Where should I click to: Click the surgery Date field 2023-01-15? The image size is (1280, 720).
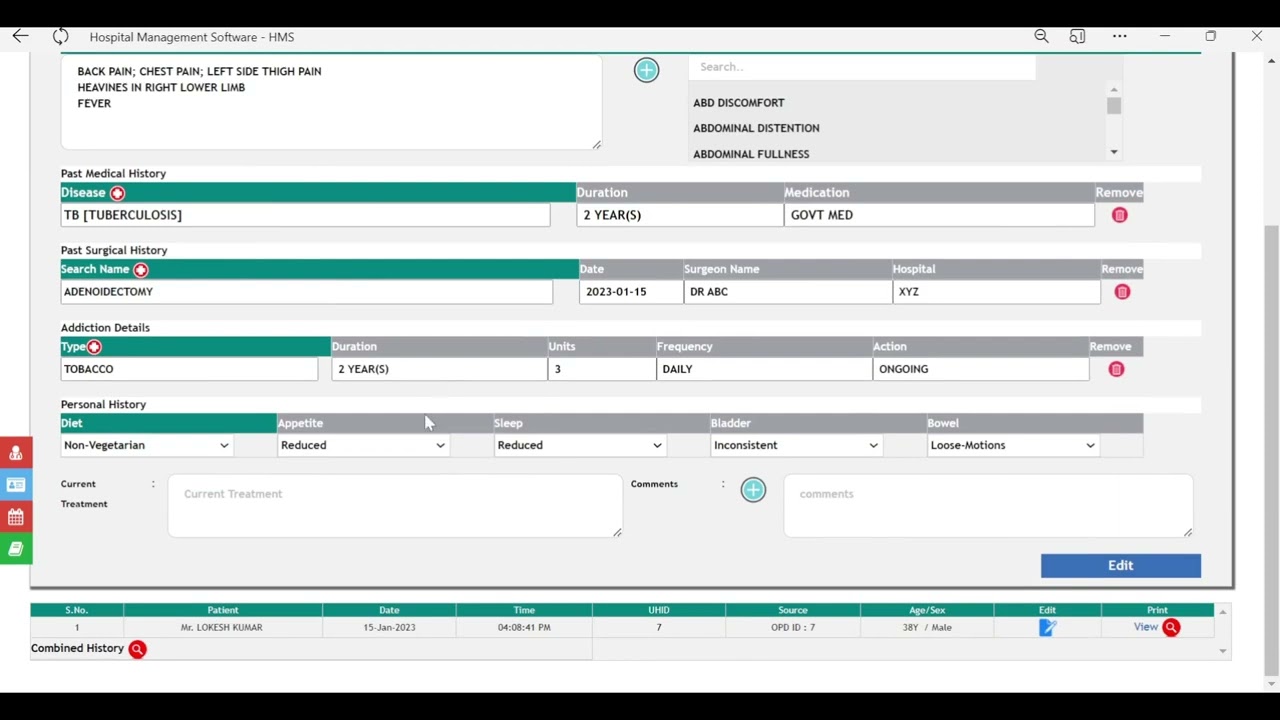pyautogui.click(x=630, y=292)
